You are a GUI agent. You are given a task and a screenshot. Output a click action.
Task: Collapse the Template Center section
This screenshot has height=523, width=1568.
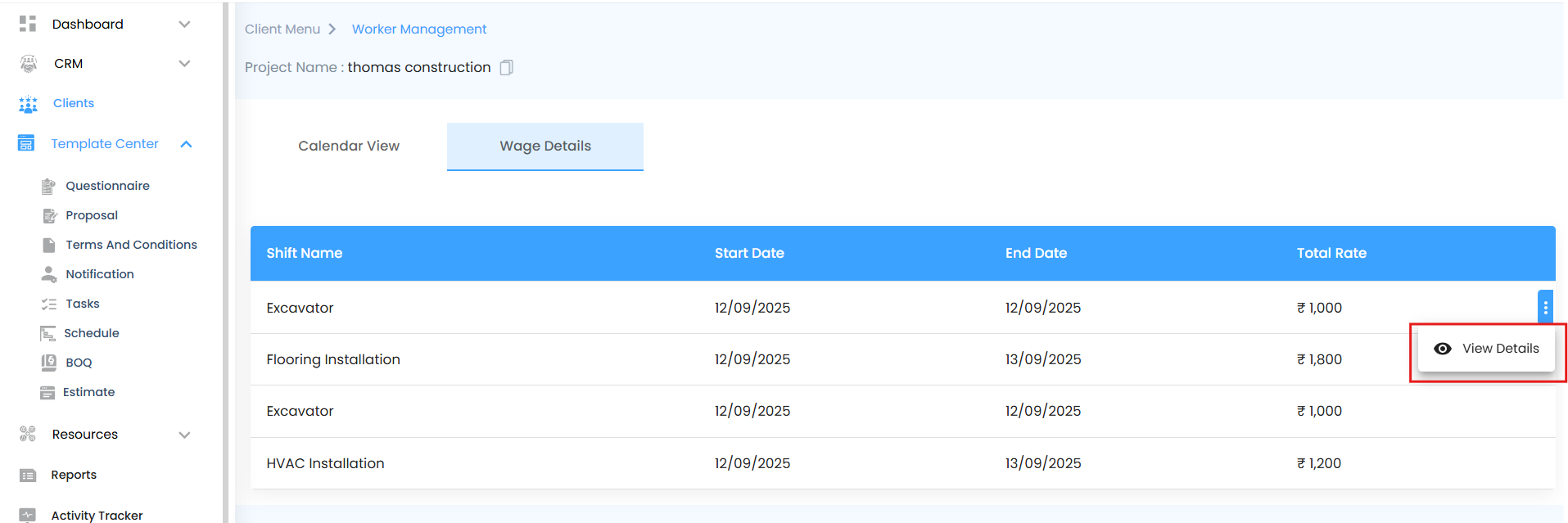186,144
